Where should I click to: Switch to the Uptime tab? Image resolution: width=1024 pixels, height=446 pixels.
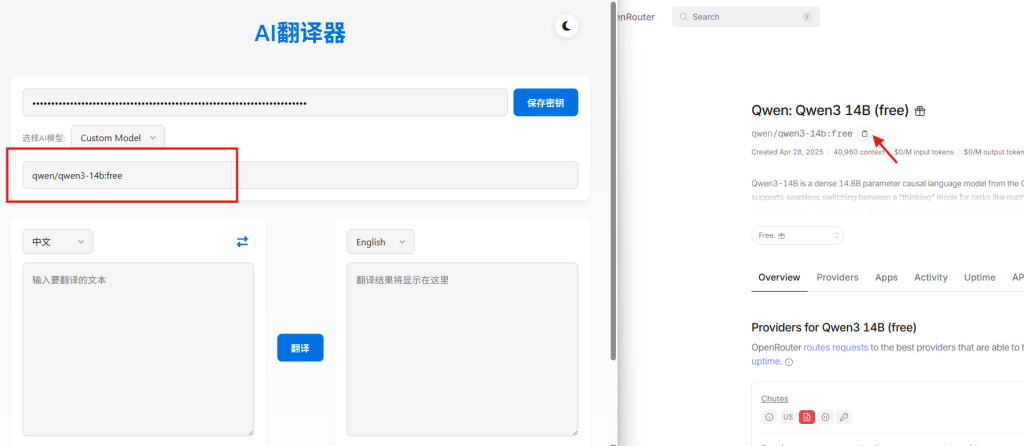(980, 278)
